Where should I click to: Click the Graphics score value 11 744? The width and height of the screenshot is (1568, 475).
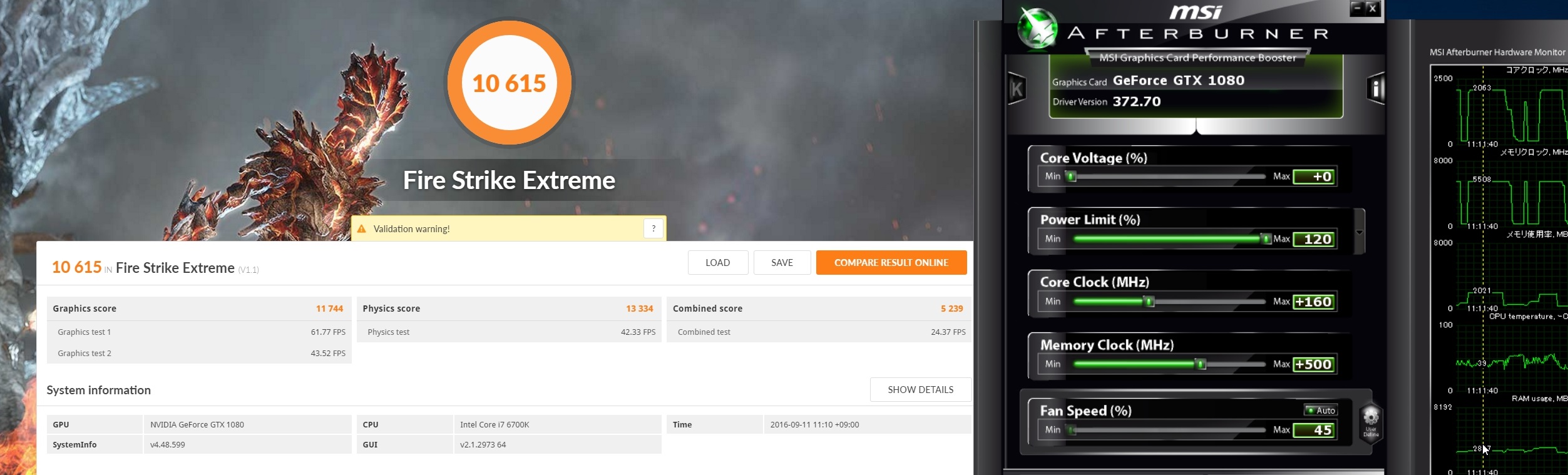(329, 309)
